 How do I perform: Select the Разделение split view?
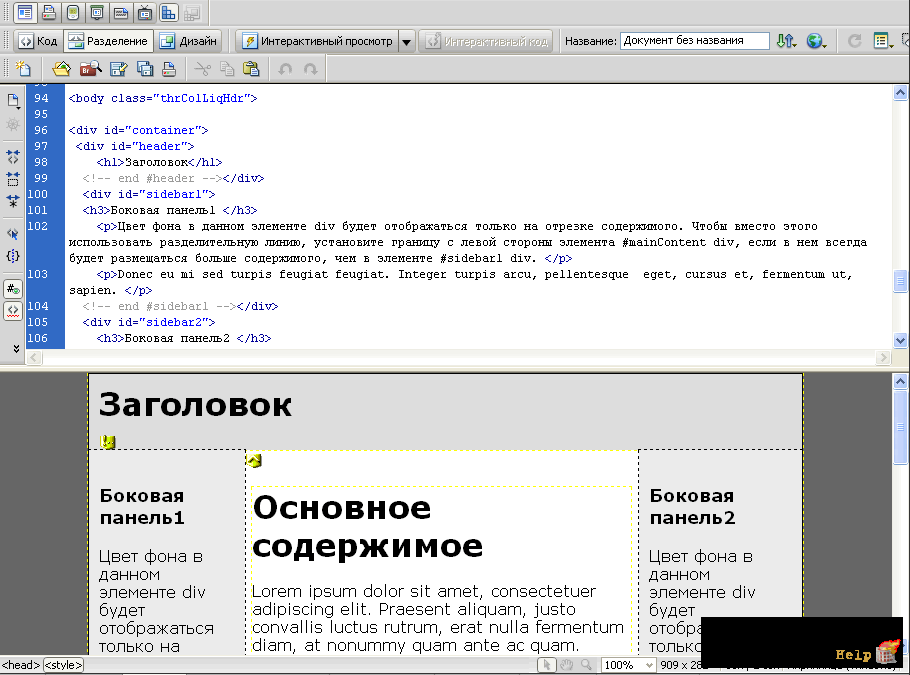pos(109,41)
